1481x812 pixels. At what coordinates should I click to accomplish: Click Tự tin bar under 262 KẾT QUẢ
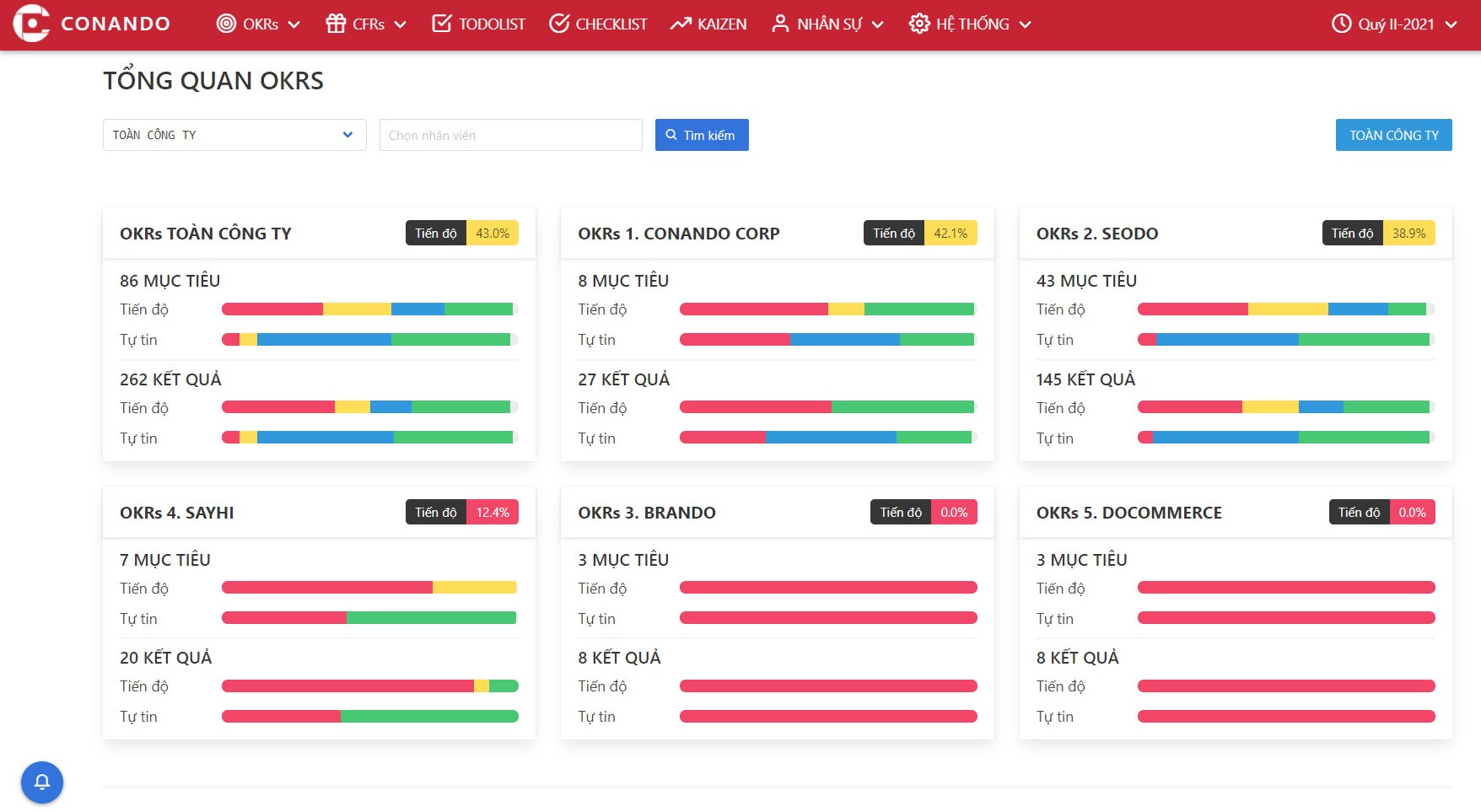[369, 438]
